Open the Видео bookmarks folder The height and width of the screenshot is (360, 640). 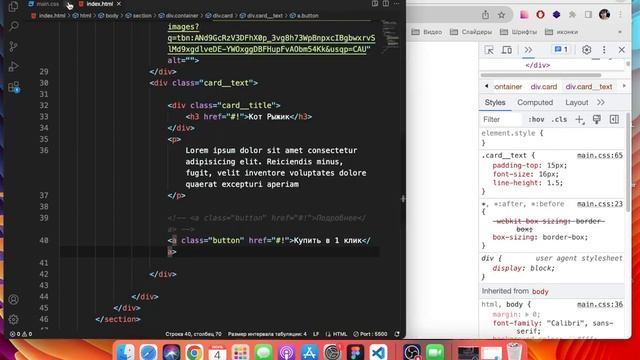[x=427, y=32]
